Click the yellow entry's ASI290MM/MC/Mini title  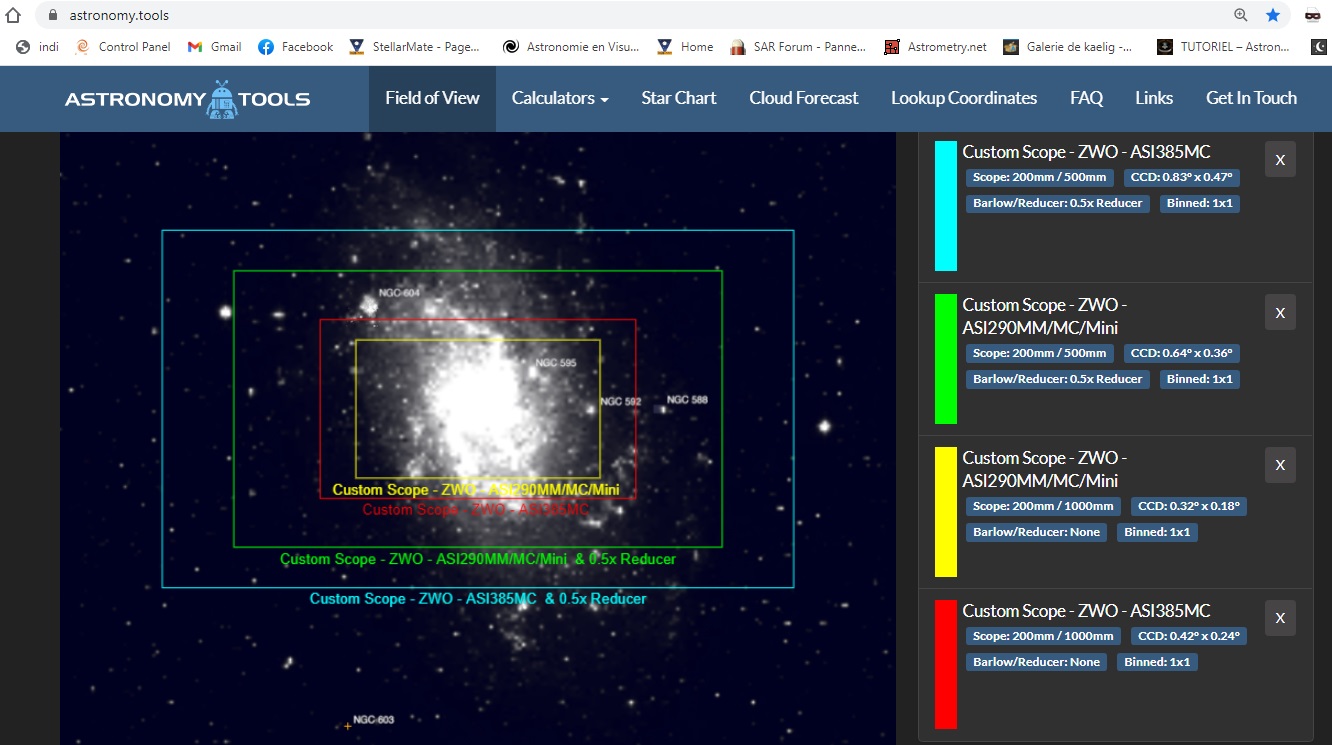click(1045, 469)
